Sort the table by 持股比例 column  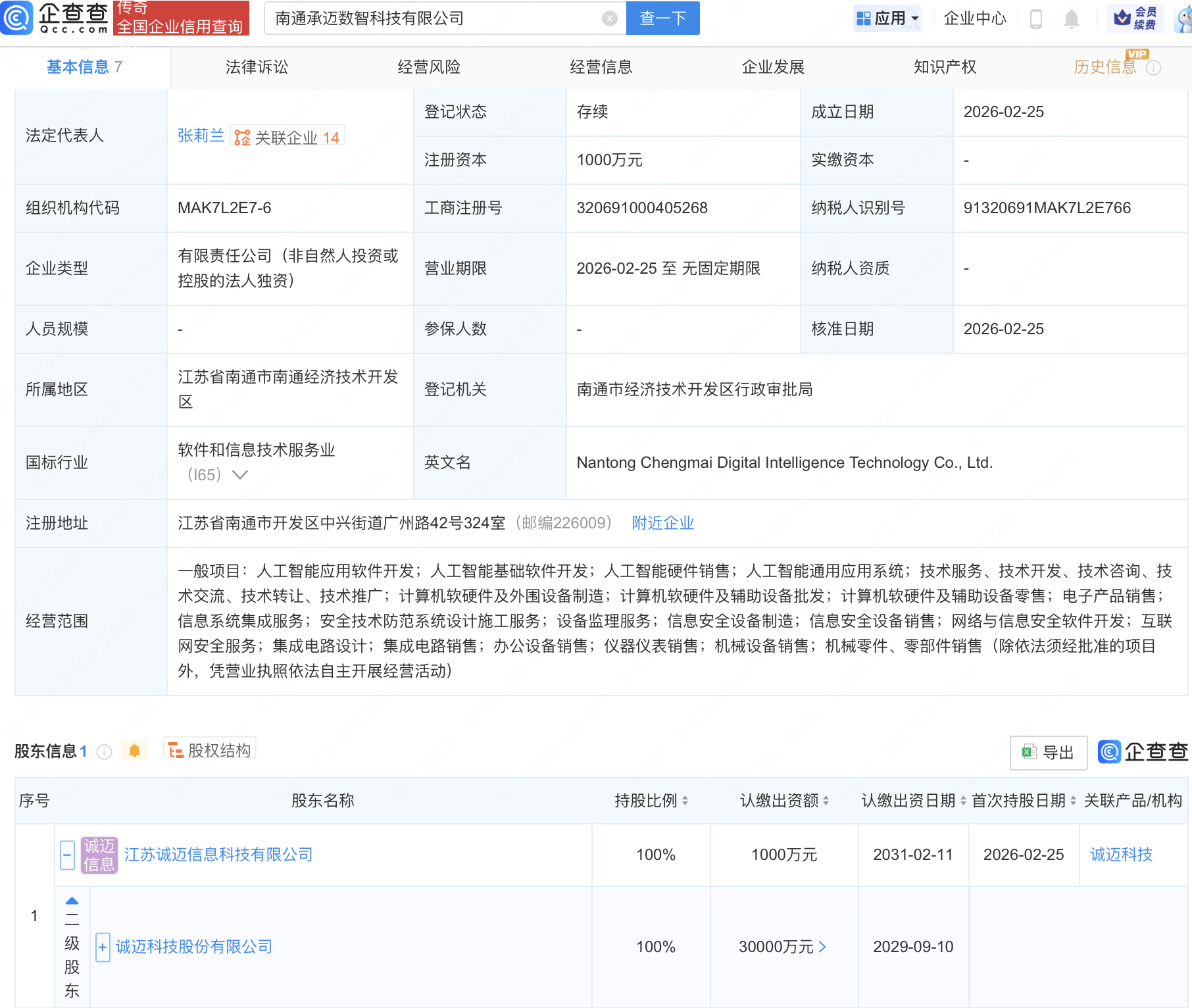(x=684, y=801)
